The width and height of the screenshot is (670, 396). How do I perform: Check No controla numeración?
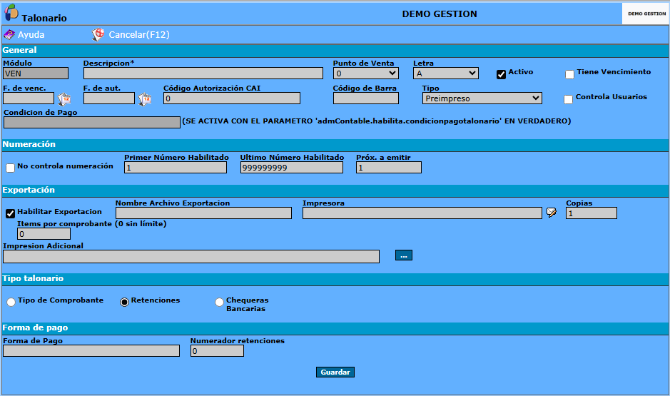[10, 168]
